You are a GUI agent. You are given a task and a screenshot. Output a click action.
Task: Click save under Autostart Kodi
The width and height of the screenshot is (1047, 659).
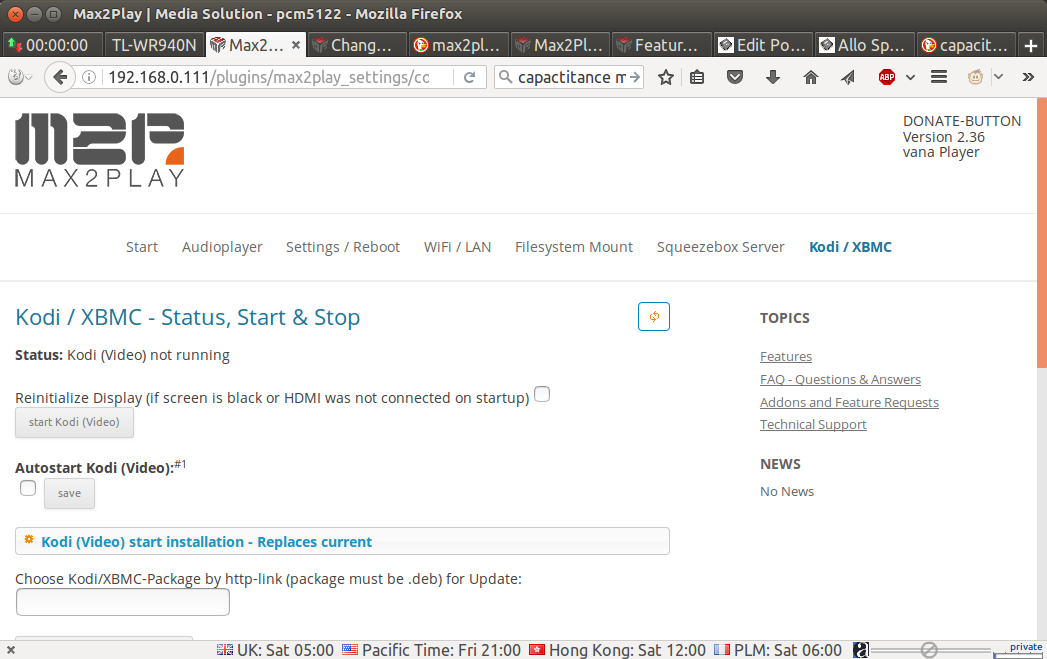coord(69,493)
